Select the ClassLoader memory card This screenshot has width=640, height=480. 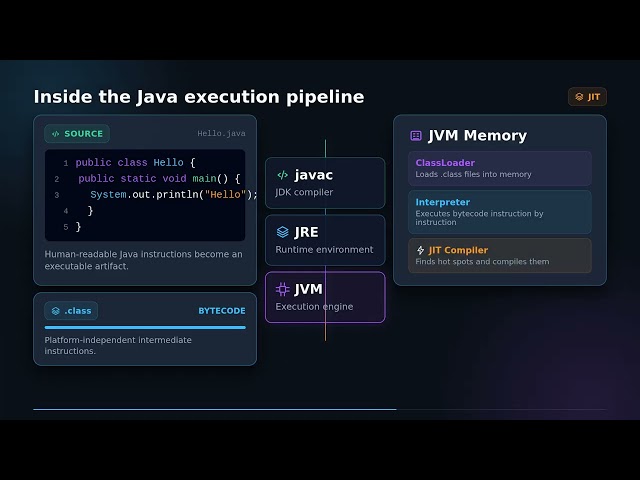tap(500, 169)
